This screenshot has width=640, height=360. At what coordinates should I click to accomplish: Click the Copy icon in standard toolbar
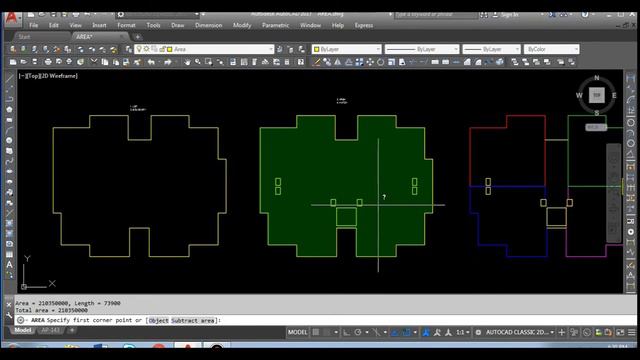tap(105, 62)
